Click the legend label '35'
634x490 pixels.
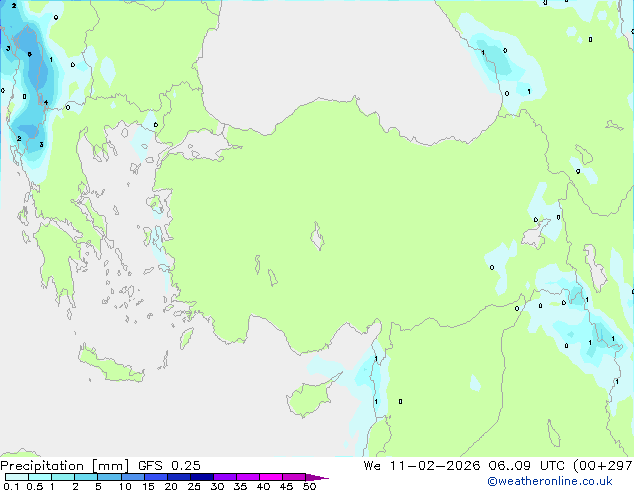[240, 486]
